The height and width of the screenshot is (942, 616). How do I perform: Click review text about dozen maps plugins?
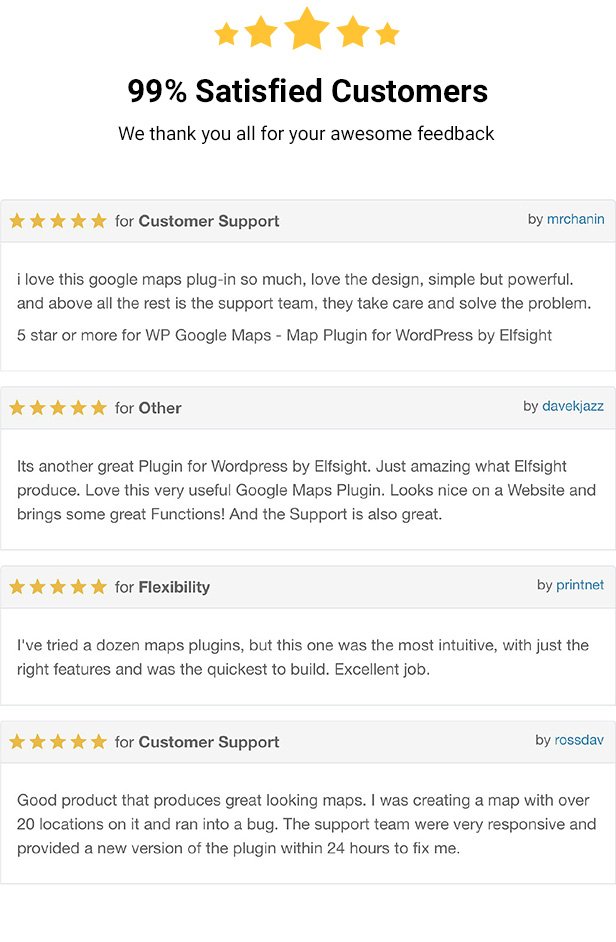pyautogui.click(x=303, y=657)
